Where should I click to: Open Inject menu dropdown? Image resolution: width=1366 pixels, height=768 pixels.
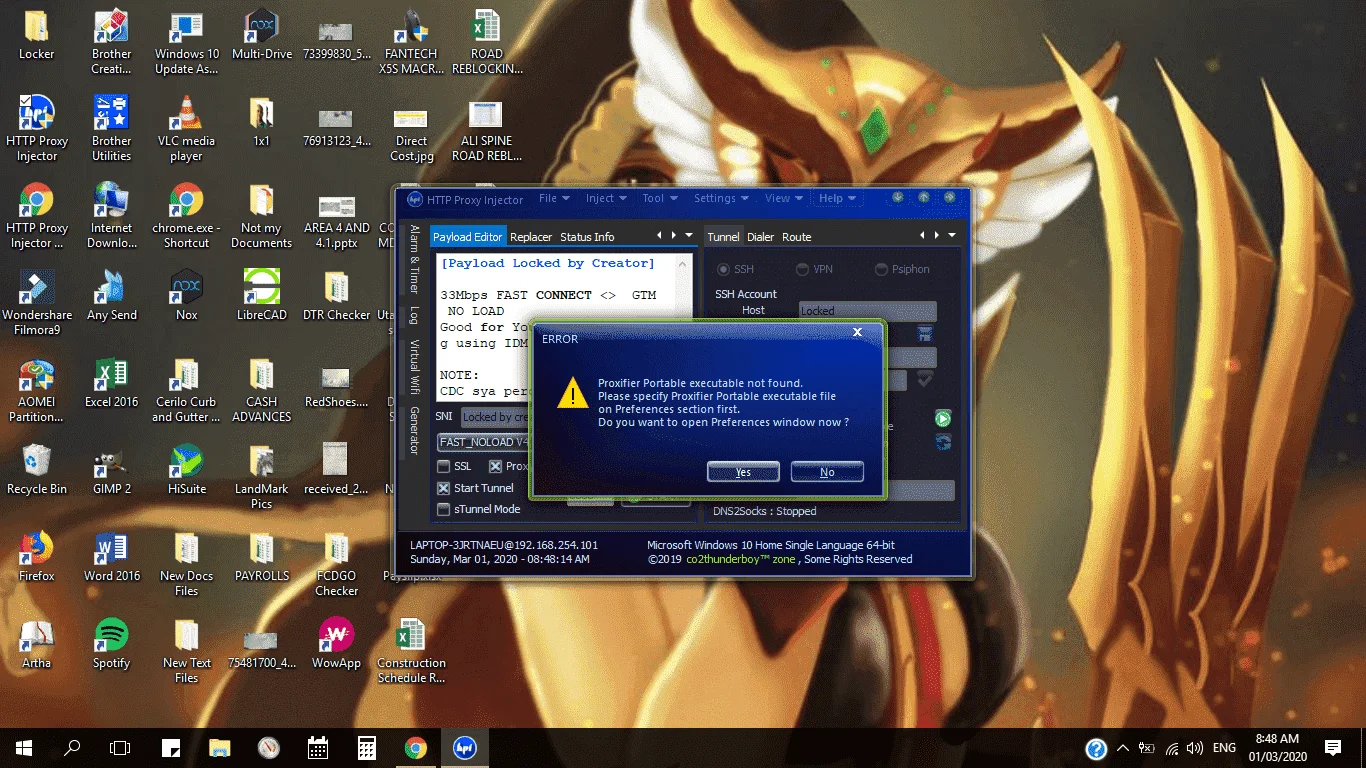(606, 198)
